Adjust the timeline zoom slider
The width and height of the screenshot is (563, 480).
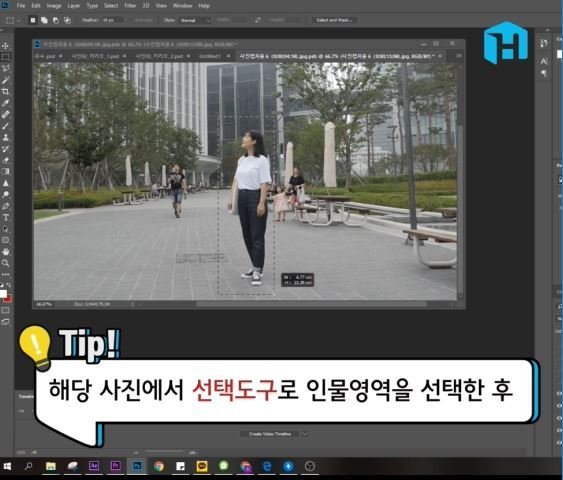pyautogui.click(x=164, y=452)
